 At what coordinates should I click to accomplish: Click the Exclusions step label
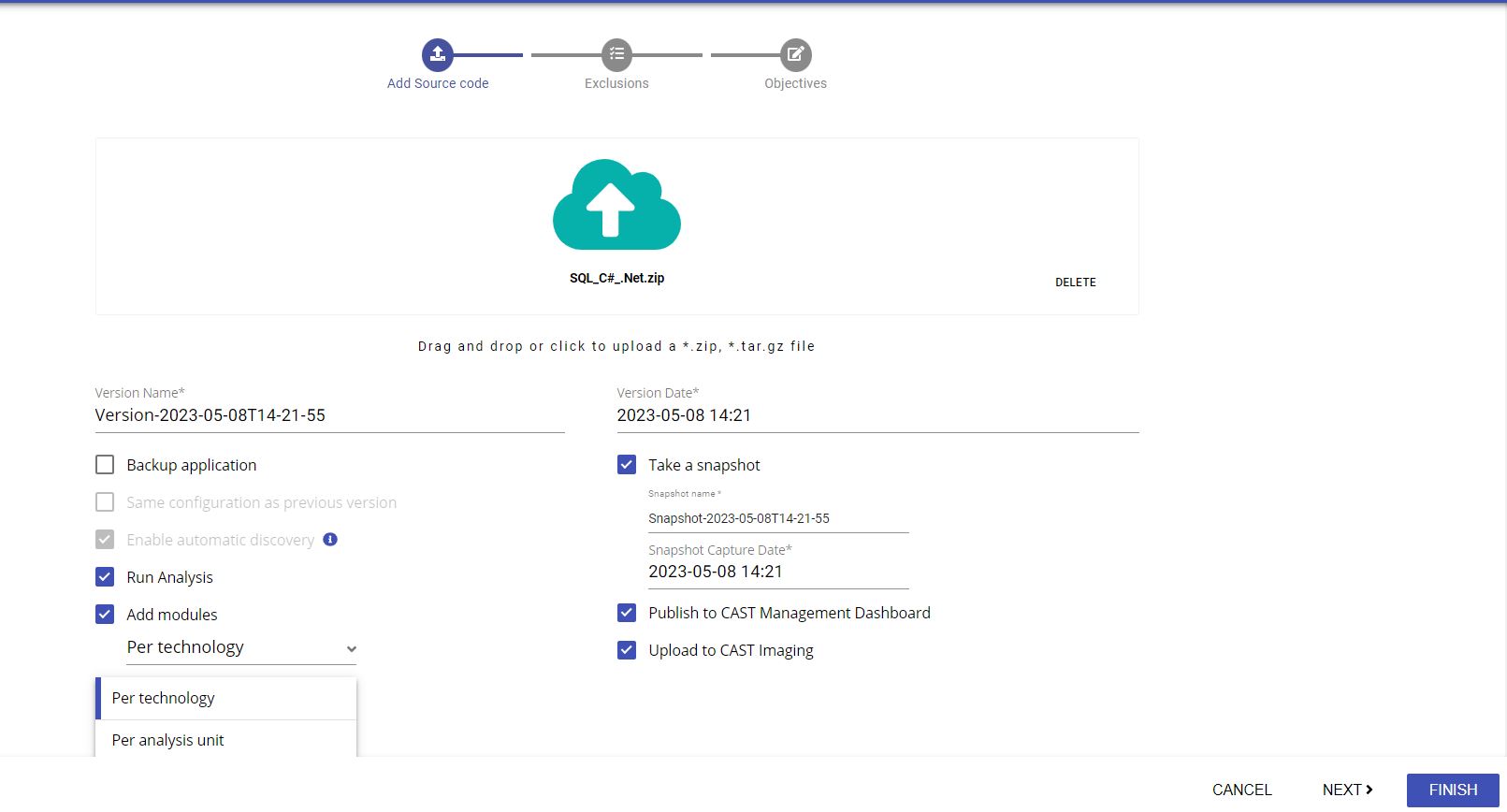point(616,83)
